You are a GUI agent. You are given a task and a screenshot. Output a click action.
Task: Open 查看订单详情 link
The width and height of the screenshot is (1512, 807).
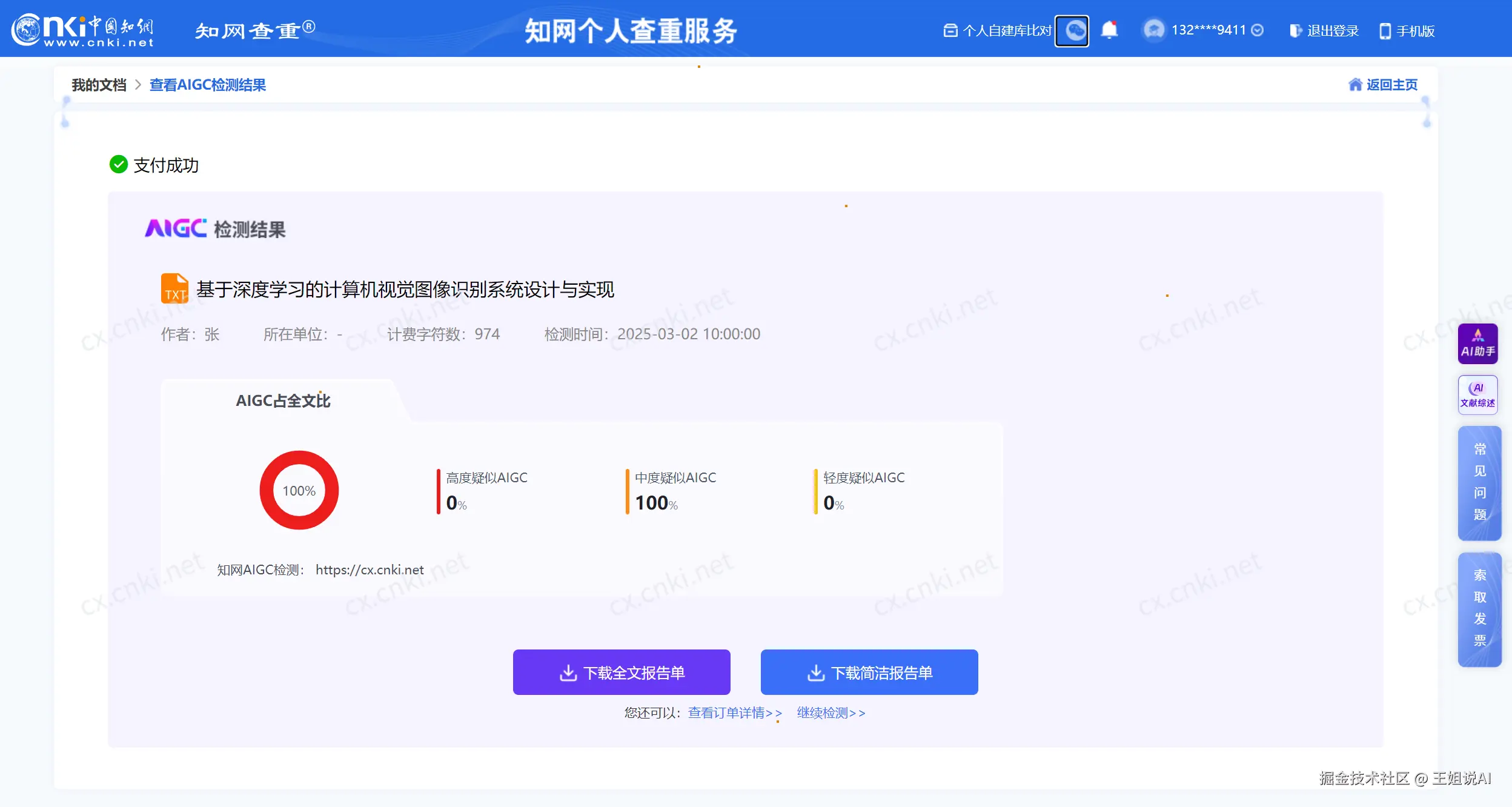(x=734, y=713)
